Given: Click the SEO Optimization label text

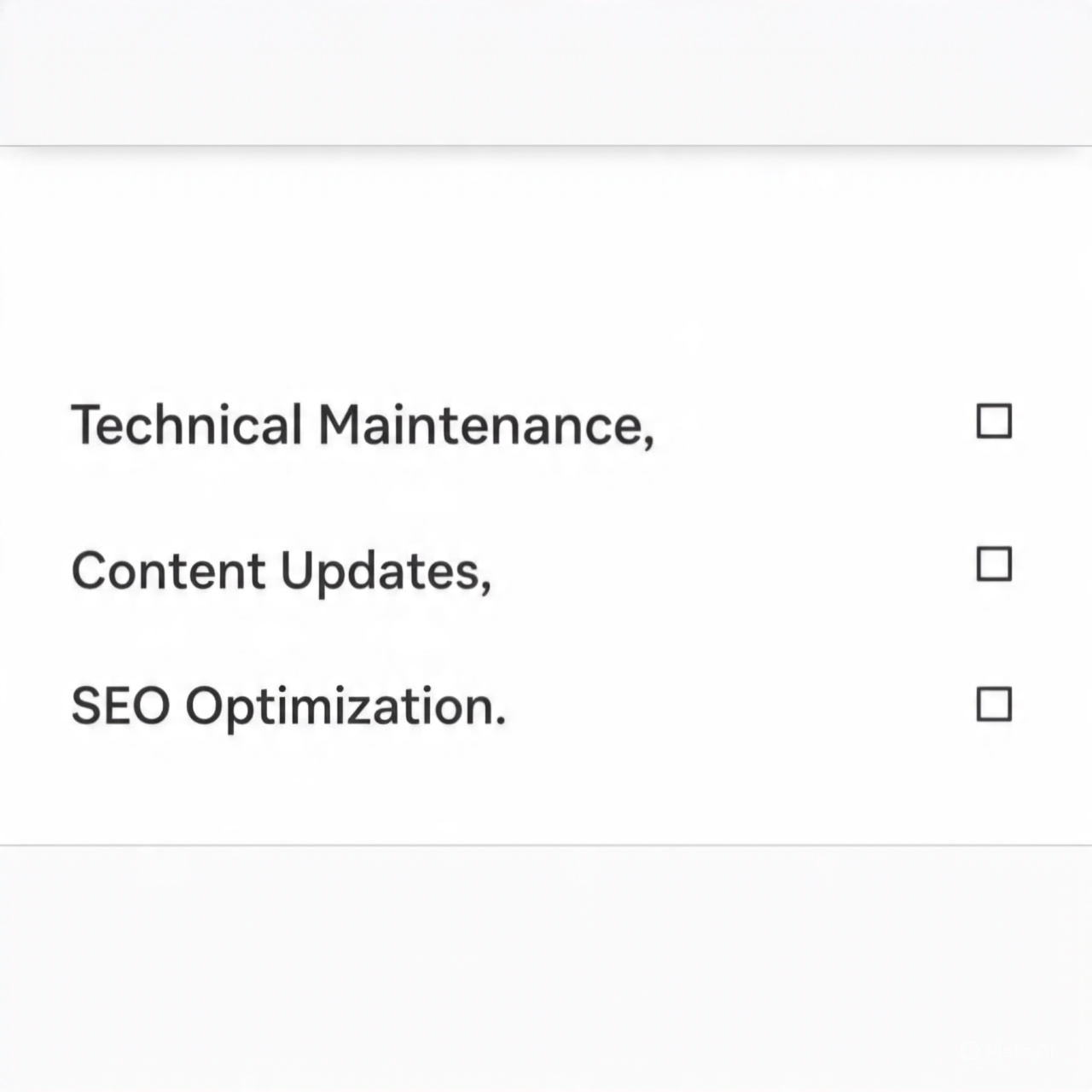Looking at the screenshot, I should pyautogui.click(x=288, y=706).
